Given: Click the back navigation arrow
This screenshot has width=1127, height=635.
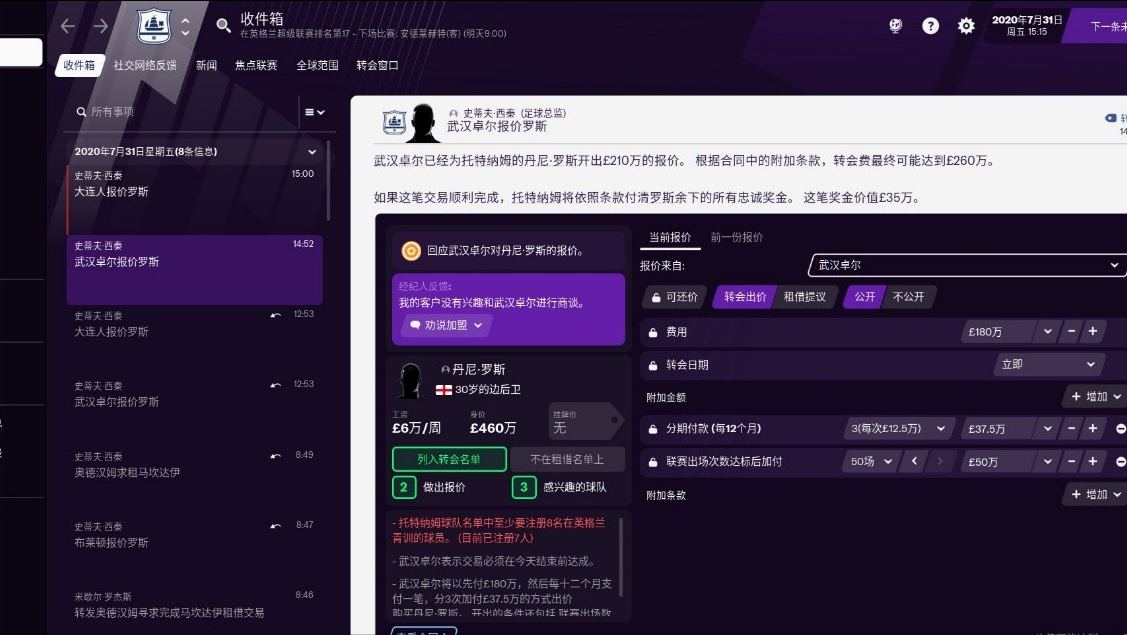Looking at the screenshot, I should tap(67, 26).
